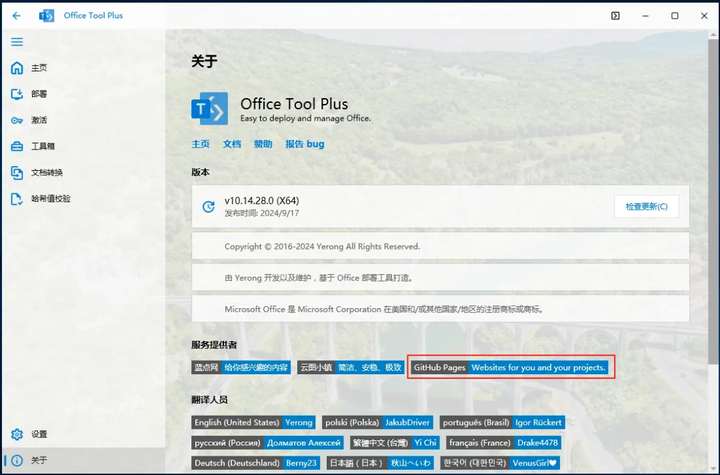This screenshot has height=475, width=720.
Task: Open the 设置 gear icon
Action: point(17,434)
